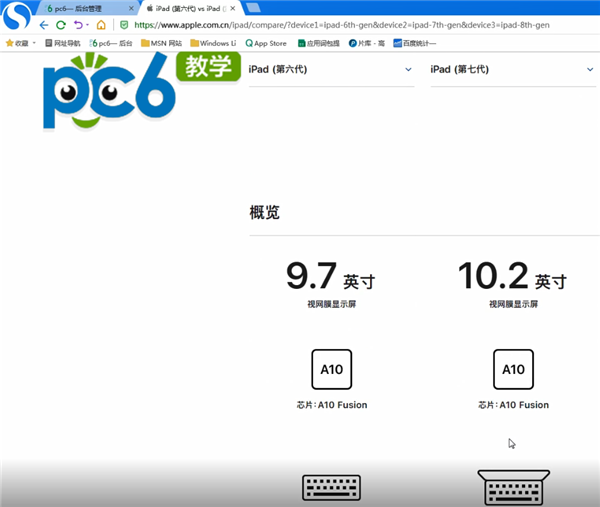Open the iPad (第六代) model dropdown
Viewport: 600px width, 507px height.
331,70
